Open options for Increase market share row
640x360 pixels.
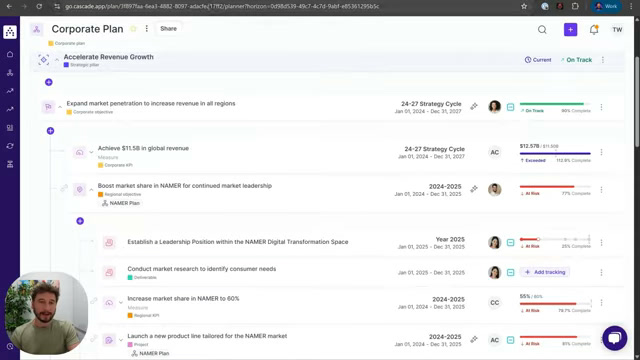point(601,303)
